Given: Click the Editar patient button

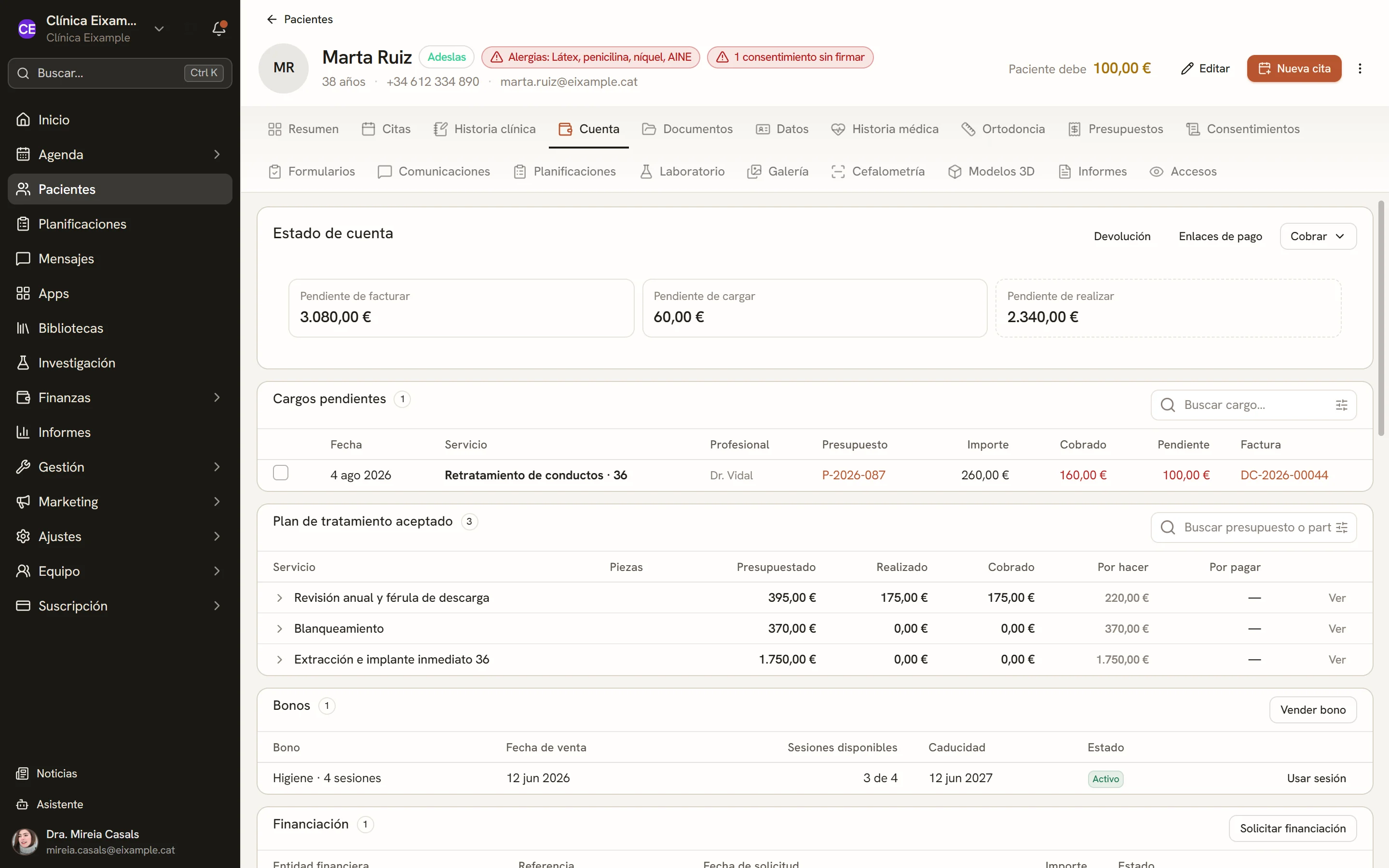Looking at the screenshot, I should 1205,68.
